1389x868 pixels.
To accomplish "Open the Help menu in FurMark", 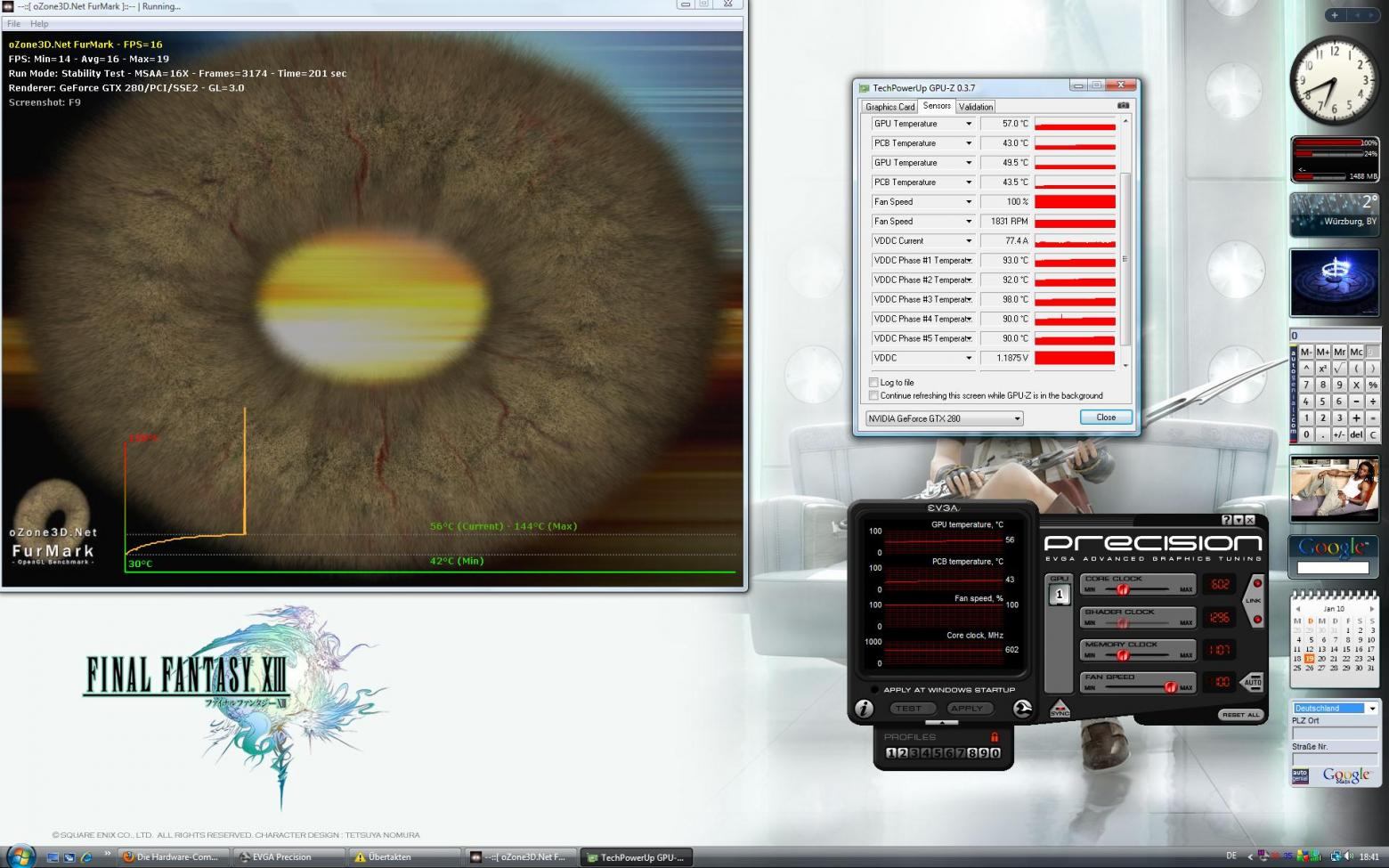I will [x=39, y=24].
